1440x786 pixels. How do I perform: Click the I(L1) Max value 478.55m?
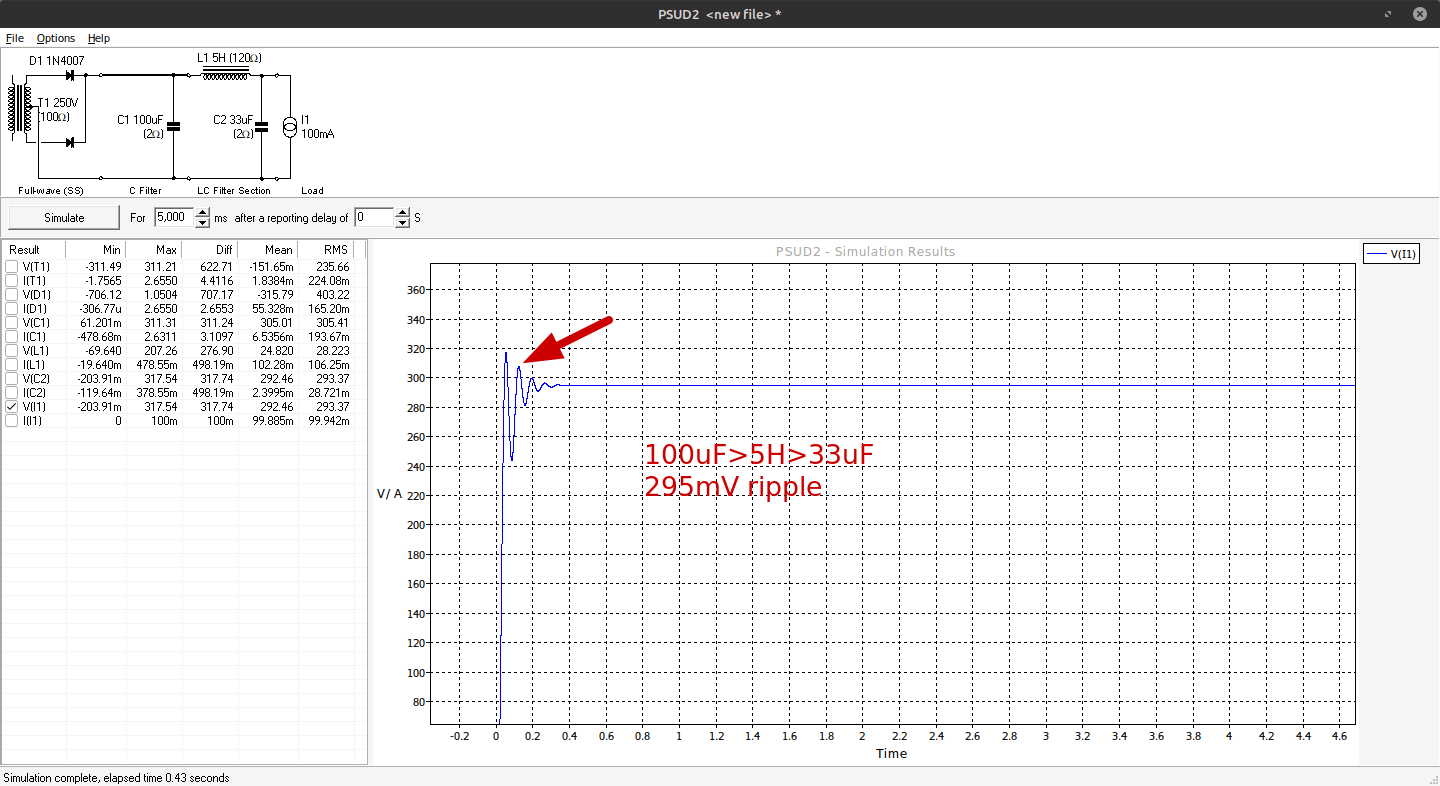(x=156, y=365)
